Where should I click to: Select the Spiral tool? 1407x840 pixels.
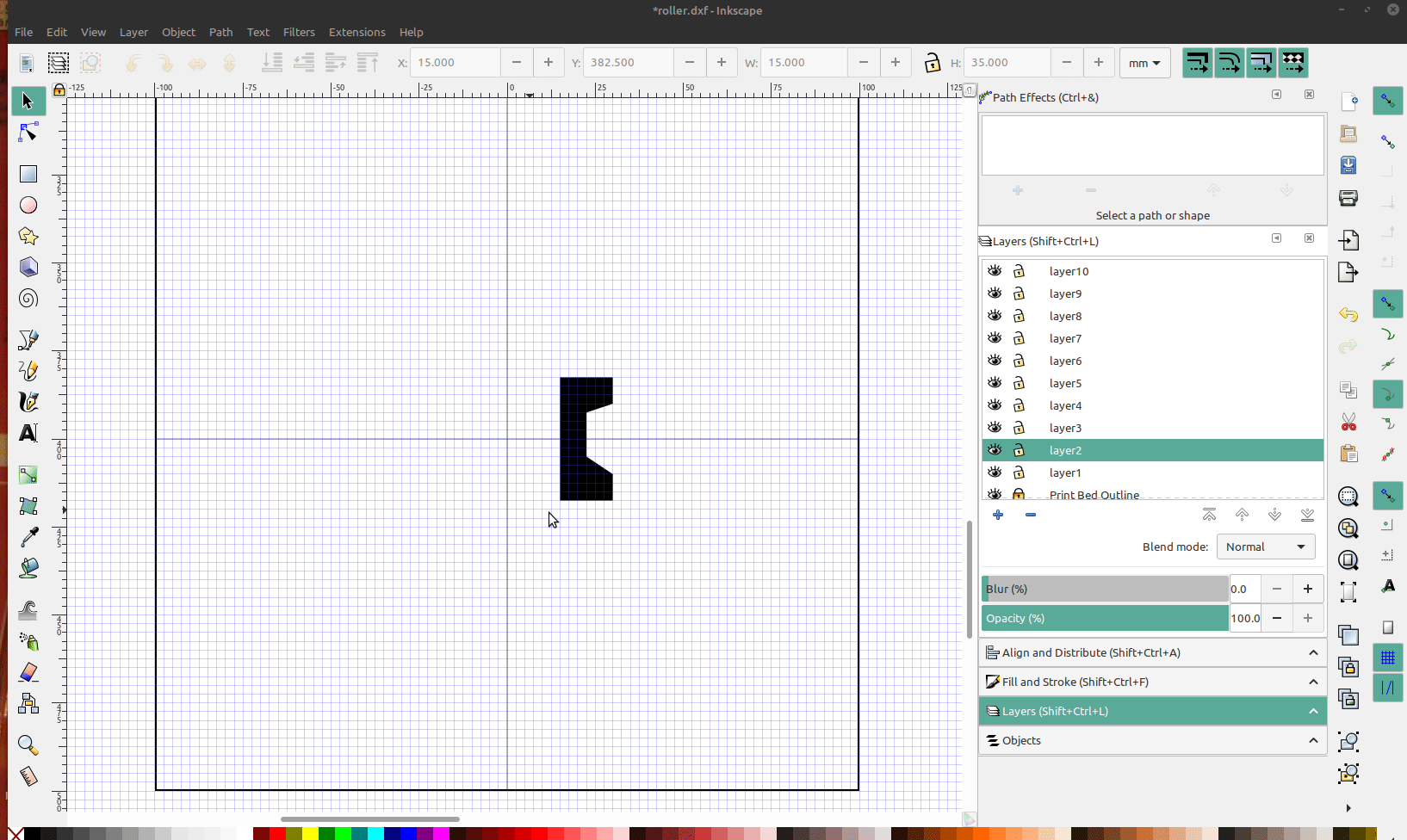click(x=28, y=299)
